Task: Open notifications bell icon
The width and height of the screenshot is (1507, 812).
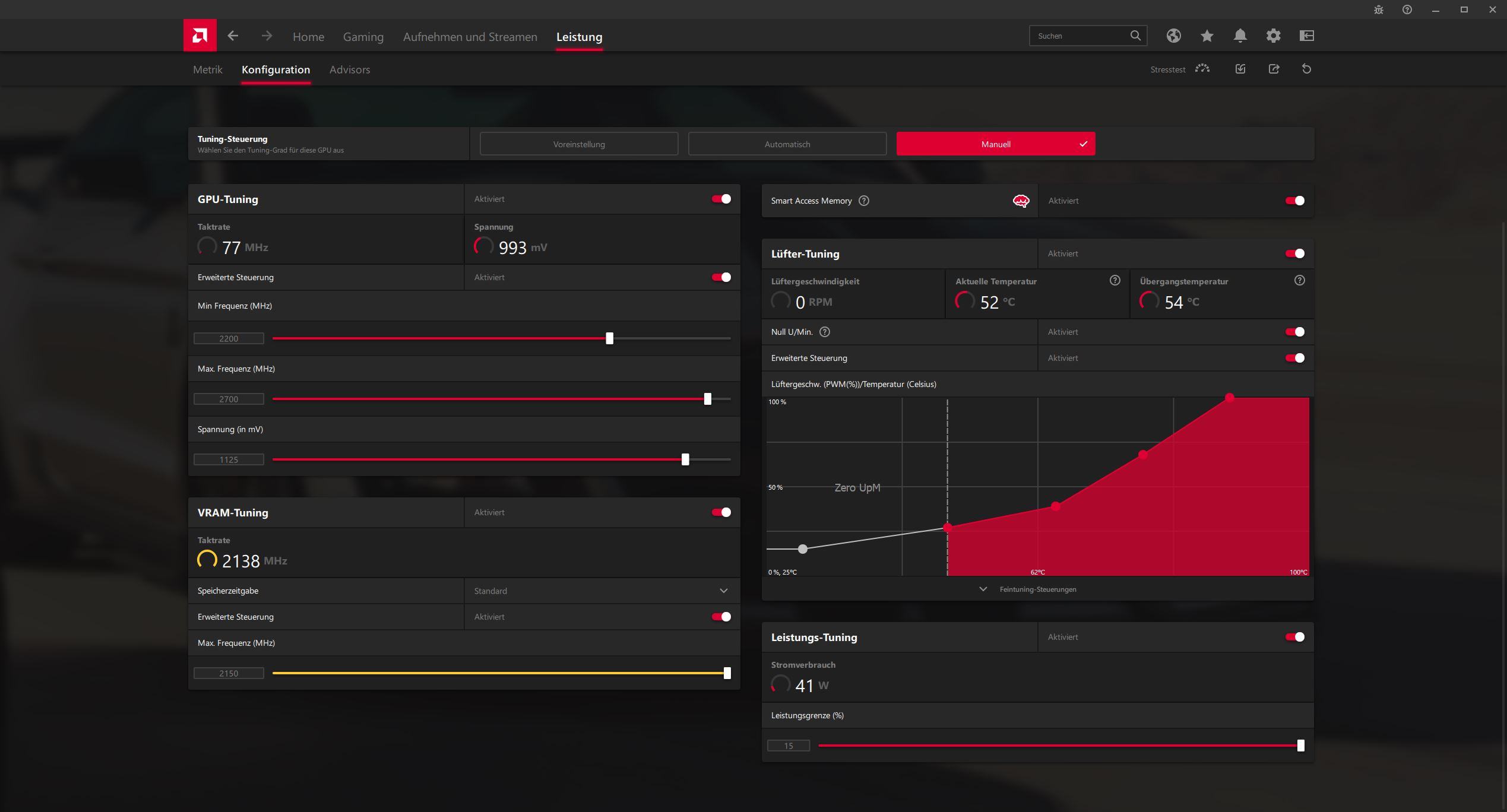Action: (1239, 36)
